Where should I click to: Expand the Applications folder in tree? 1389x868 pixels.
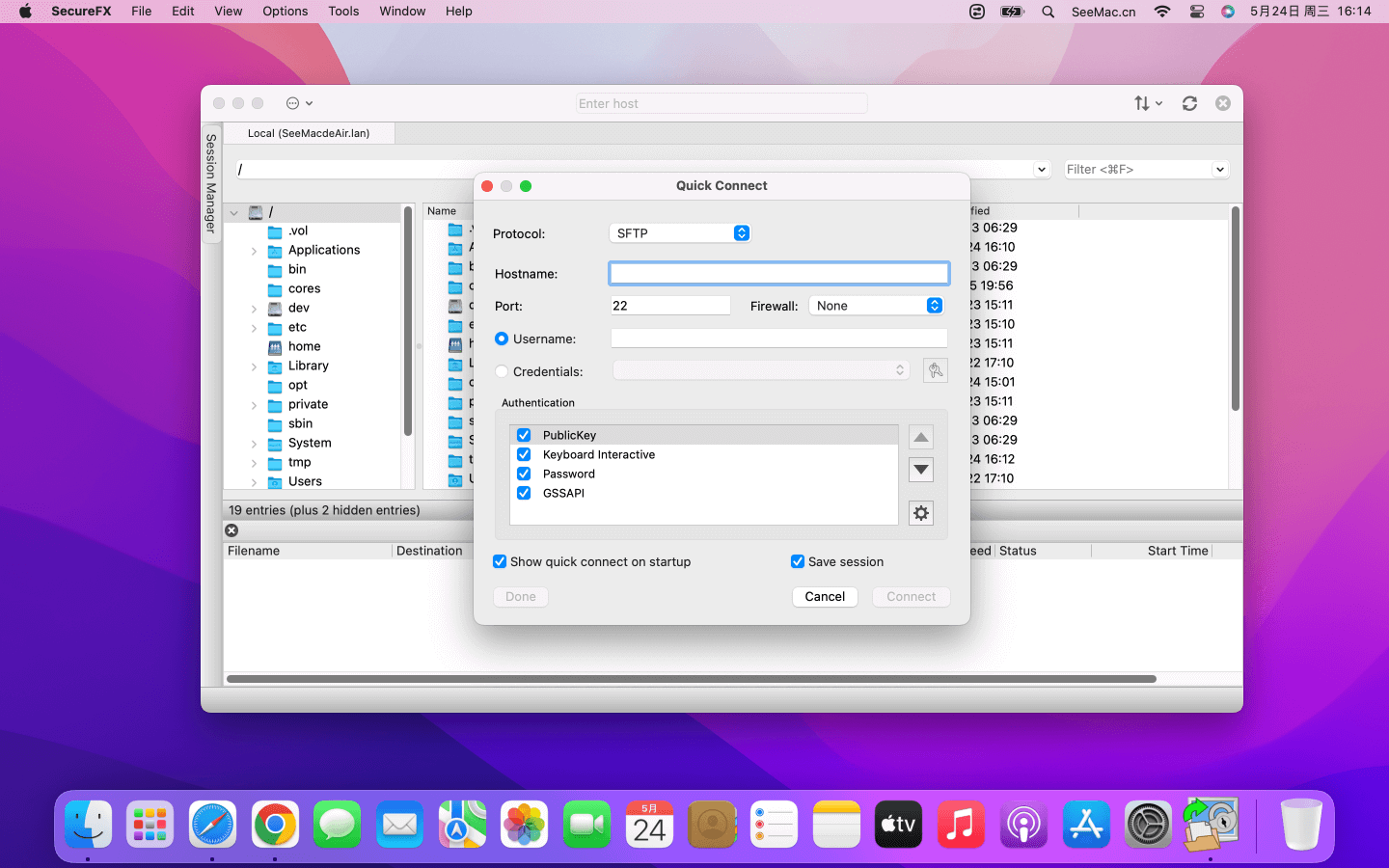click(x=254, y=251)
